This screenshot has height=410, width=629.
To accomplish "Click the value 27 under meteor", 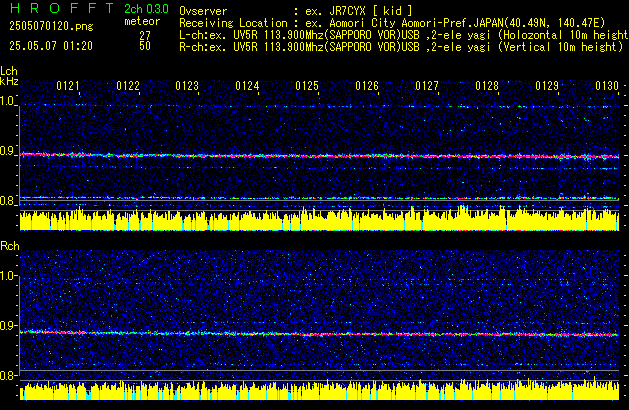I will click(145, 35).
